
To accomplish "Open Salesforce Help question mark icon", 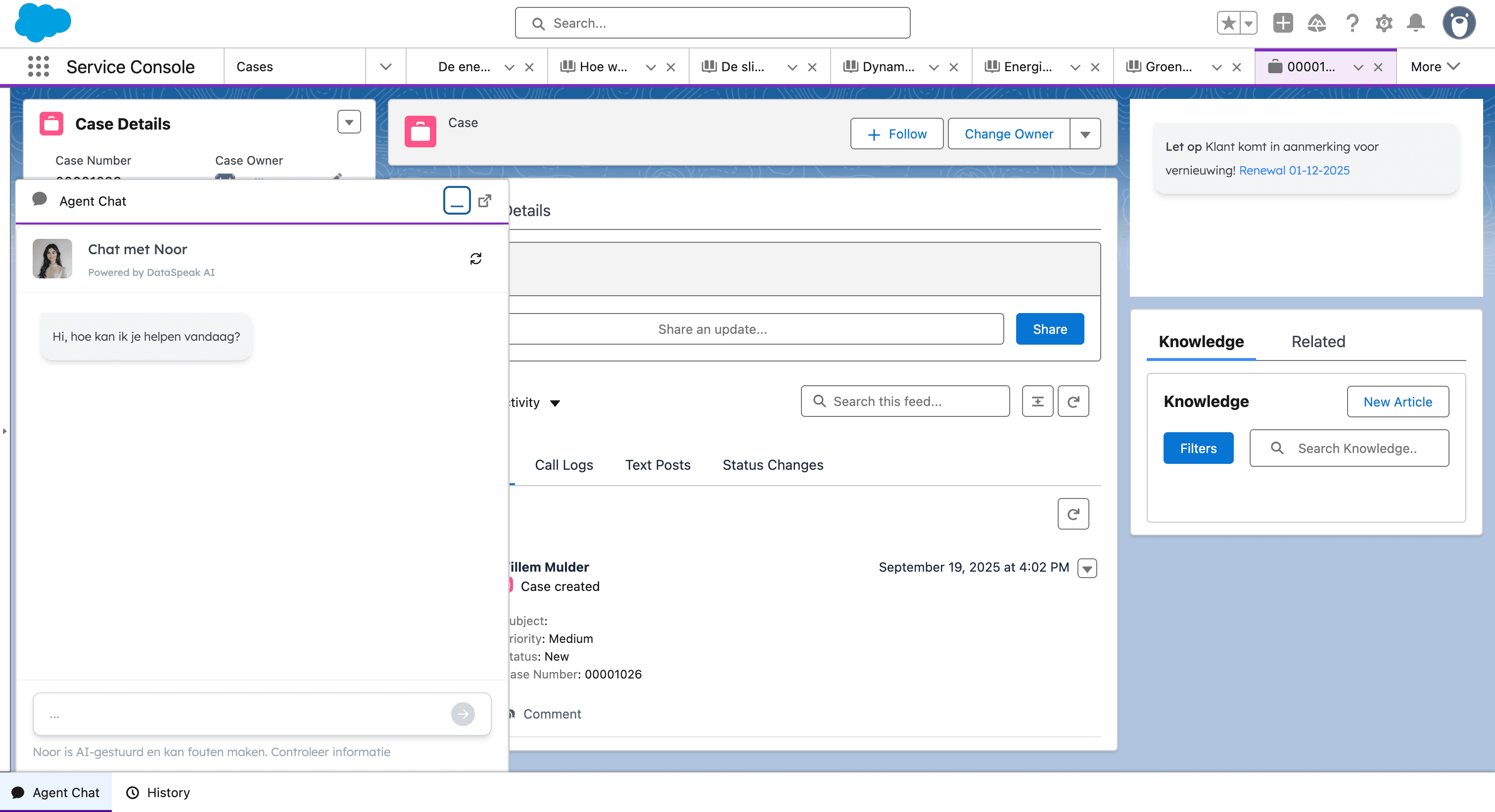I will point(1352,23).
